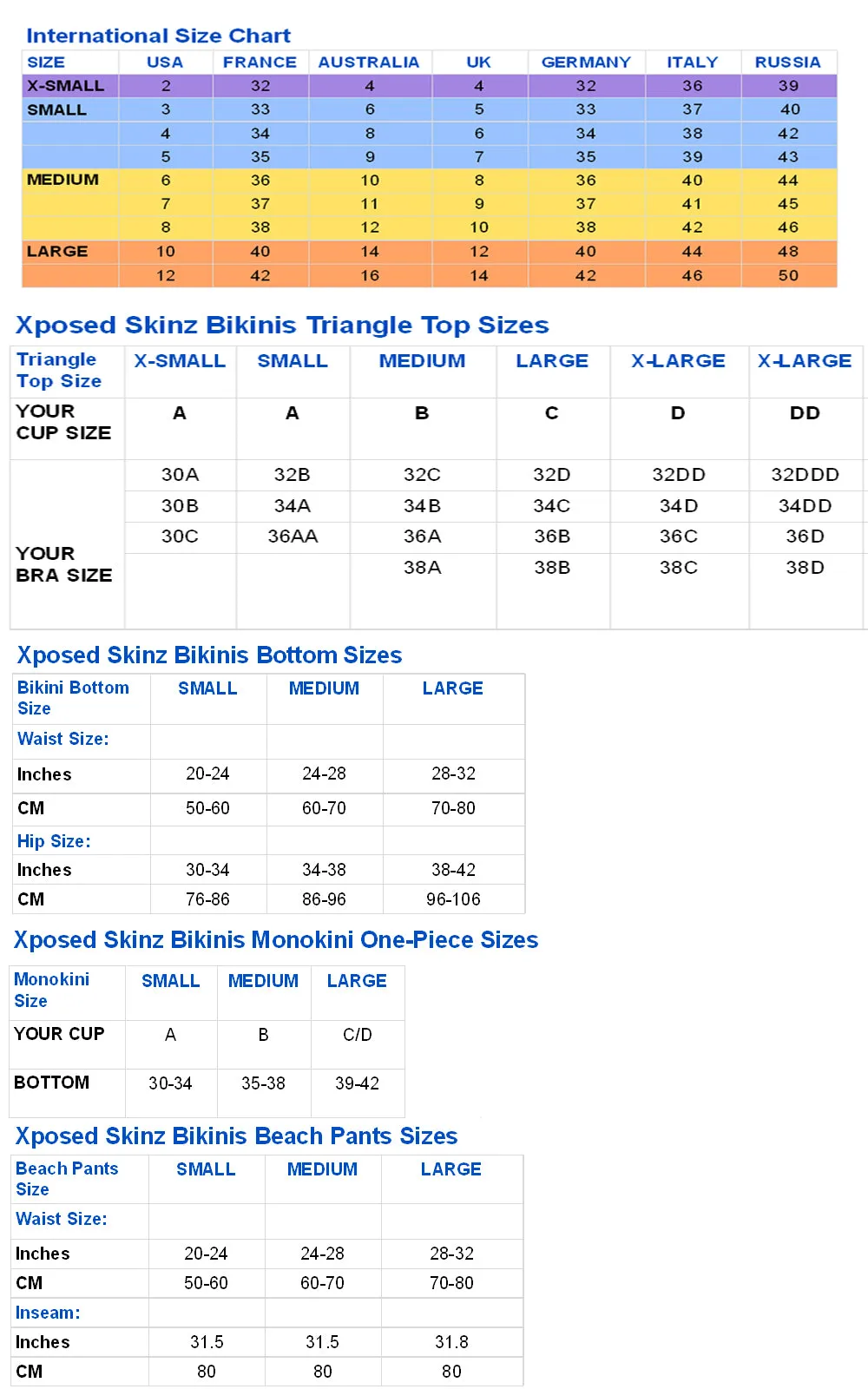Image resolution: width=868 pixels, height=1389 pixels.
Task: Click the Xposed Skinz Bikinis Triangle Top Sizes heading
Action: (x=282, y=325)
